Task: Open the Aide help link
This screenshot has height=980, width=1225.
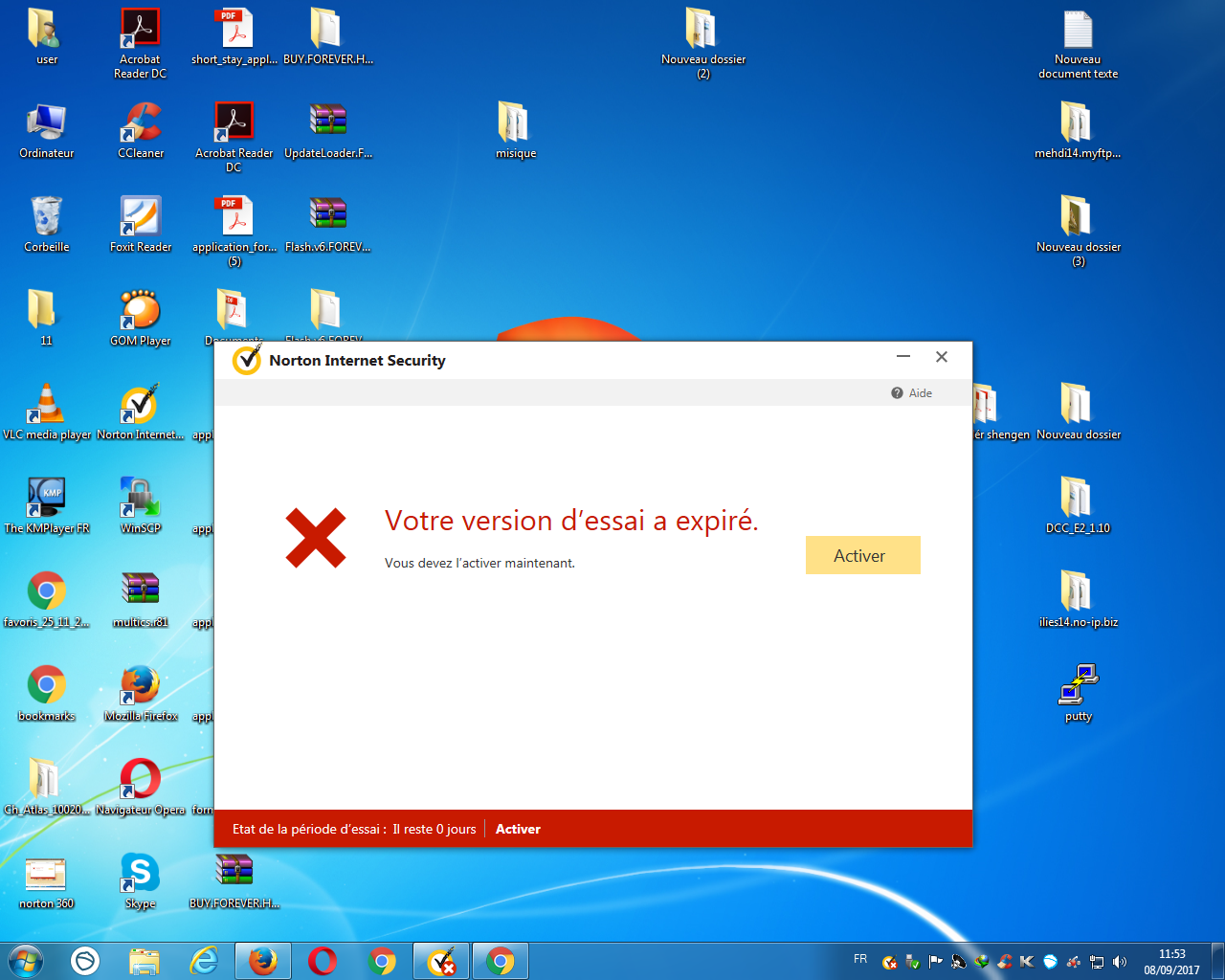Action: [911, 392]
